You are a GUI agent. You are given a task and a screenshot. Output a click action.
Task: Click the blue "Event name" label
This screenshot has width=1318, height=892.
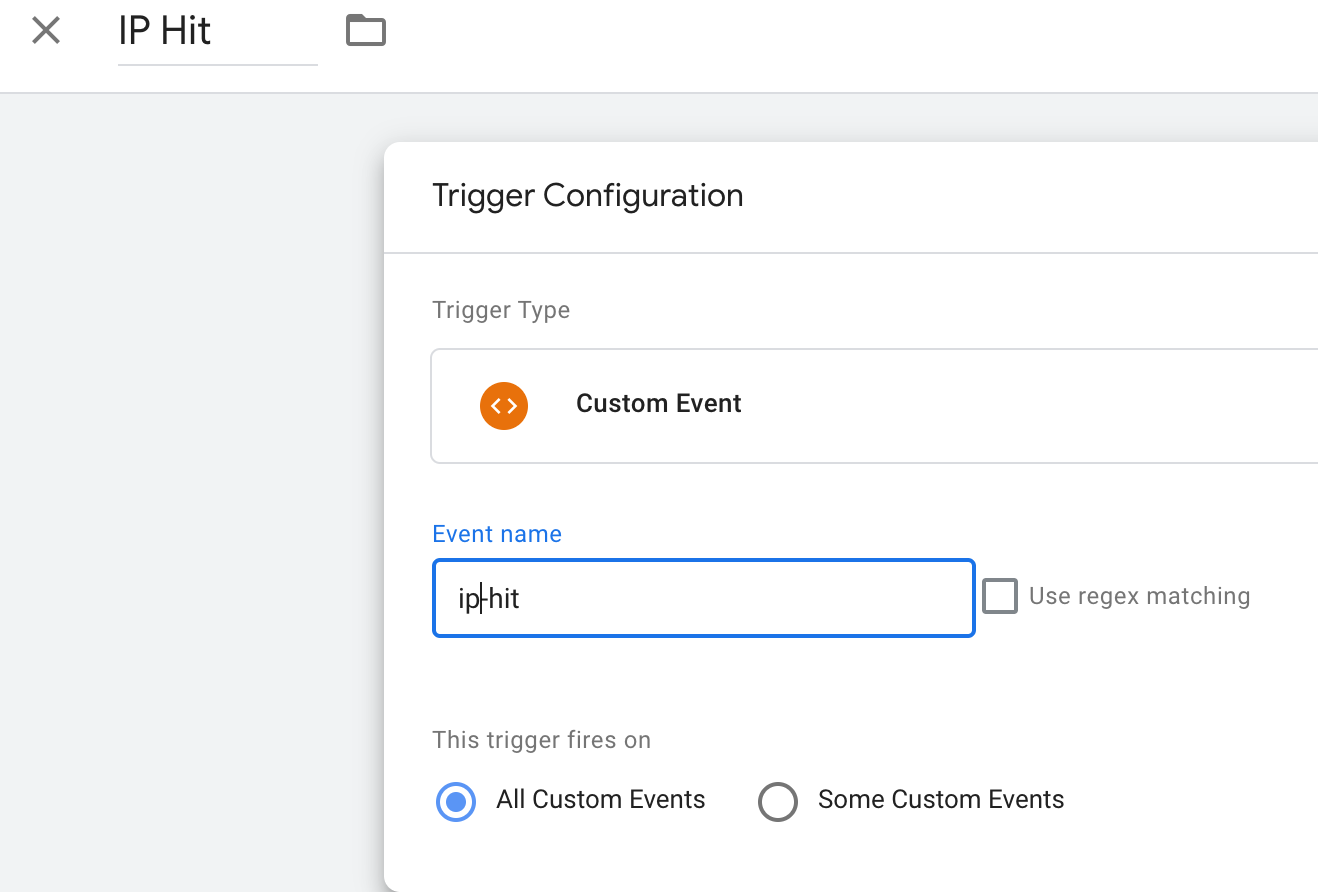(x=497, y=534)
